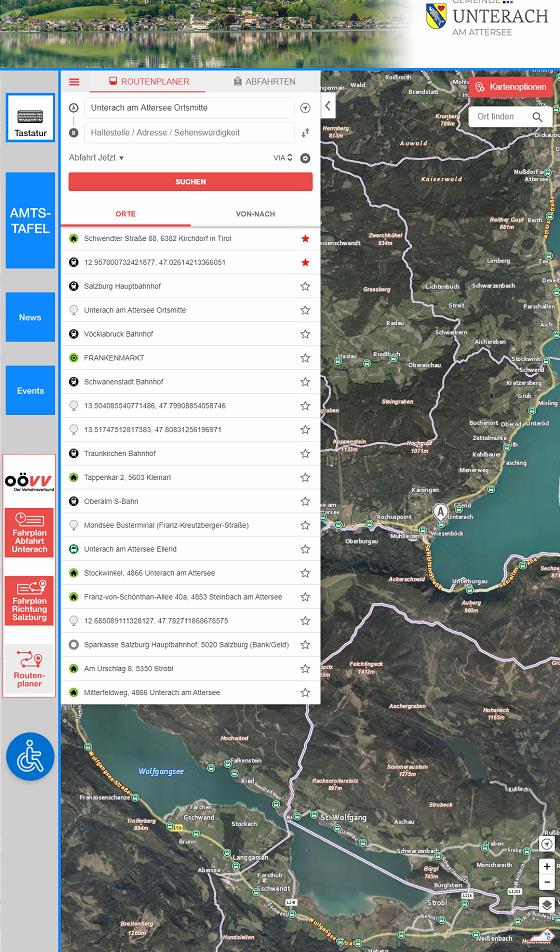Click the destination Haltestelle input field
This screenshot has width=560, height=952.
tap(189, 132)
